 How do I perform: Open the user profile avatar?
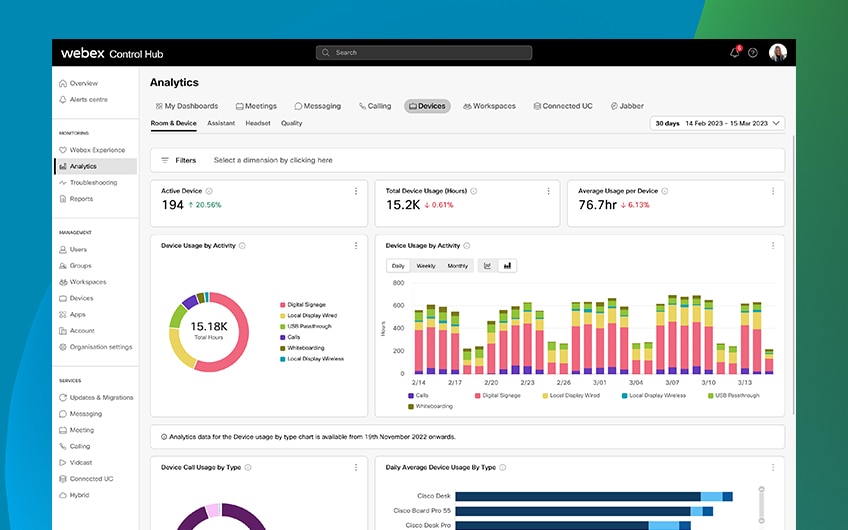pyautogui.click(x=778, y=52)
